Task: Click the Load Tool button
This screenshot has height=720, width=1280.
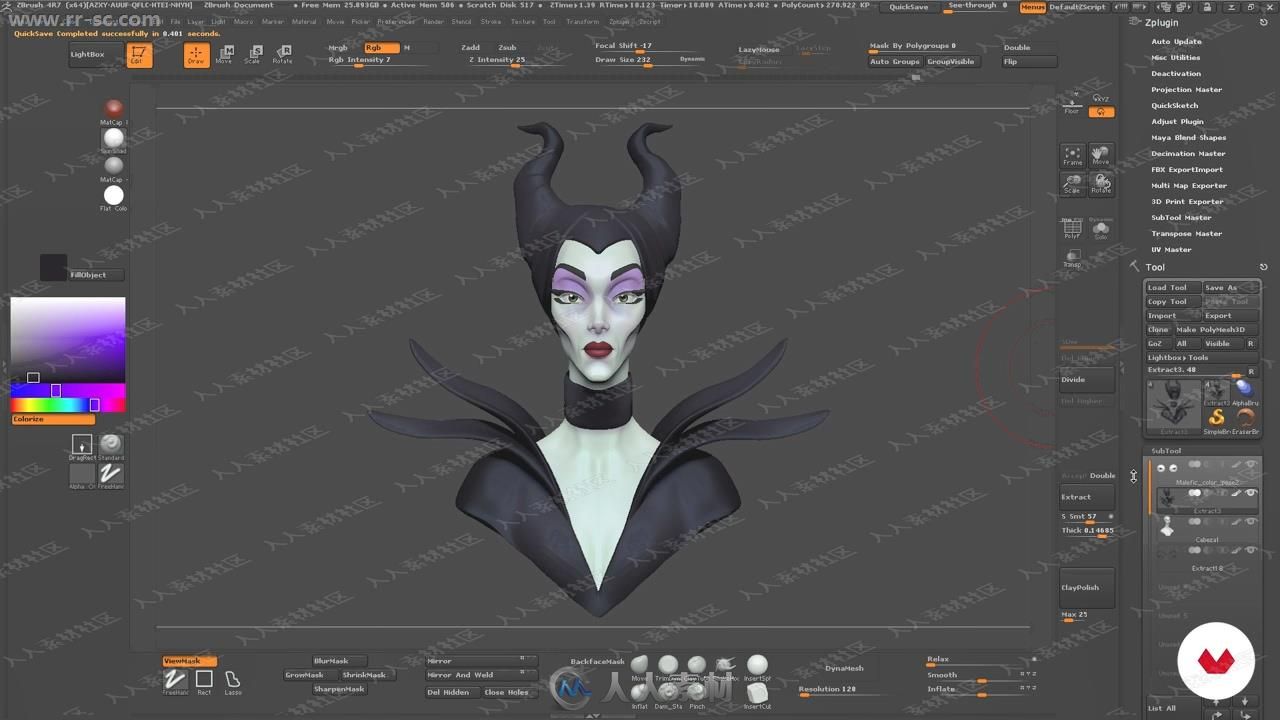Action: click(1172, 288)
